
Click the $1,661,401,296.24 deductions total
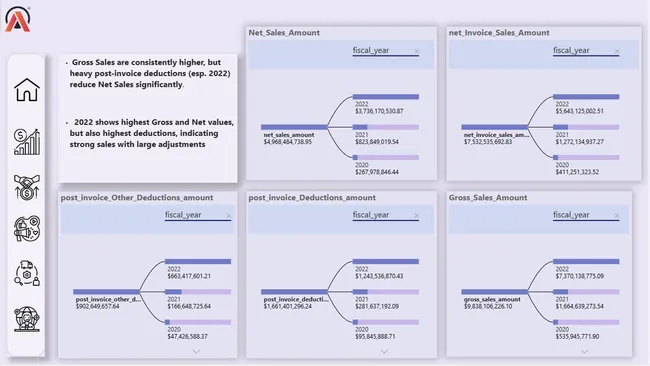point(288,306)
